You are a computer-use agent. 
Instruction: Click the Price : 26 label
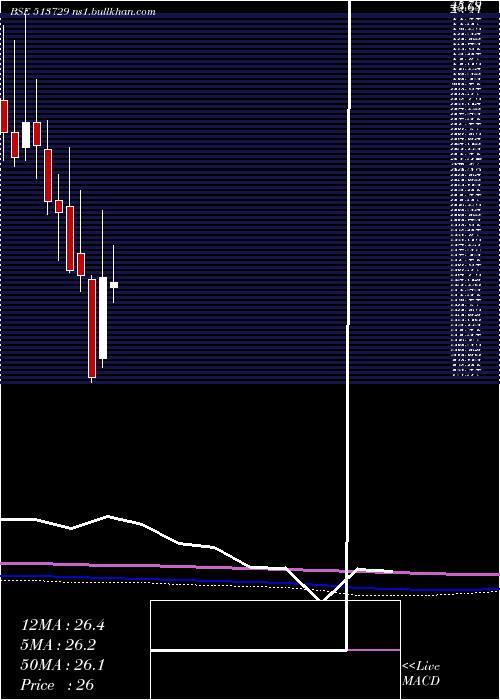point(57,685)
